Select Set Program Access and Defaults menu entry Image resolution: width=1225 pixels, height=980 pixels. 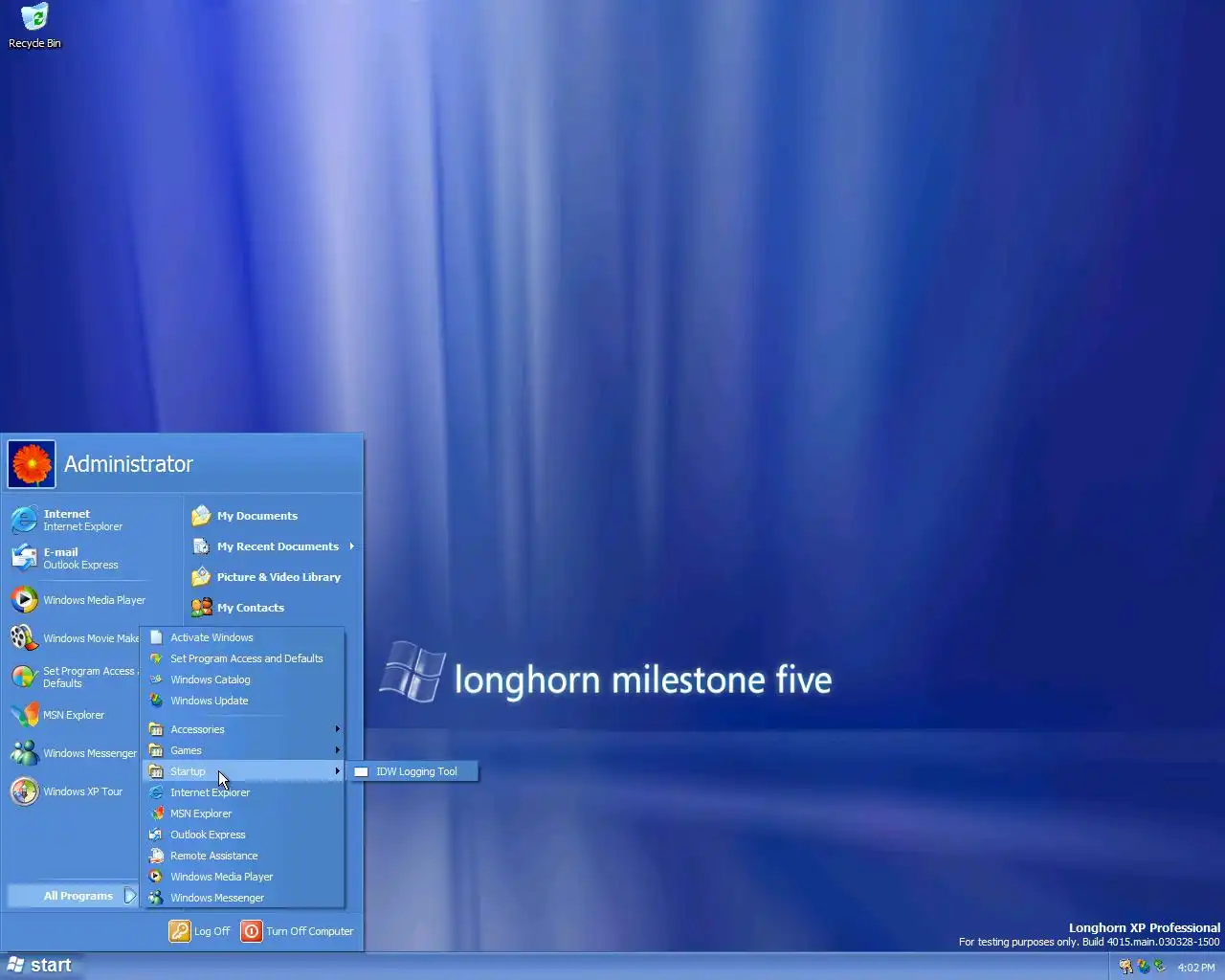pyautogui.click(x=243, y=658)
